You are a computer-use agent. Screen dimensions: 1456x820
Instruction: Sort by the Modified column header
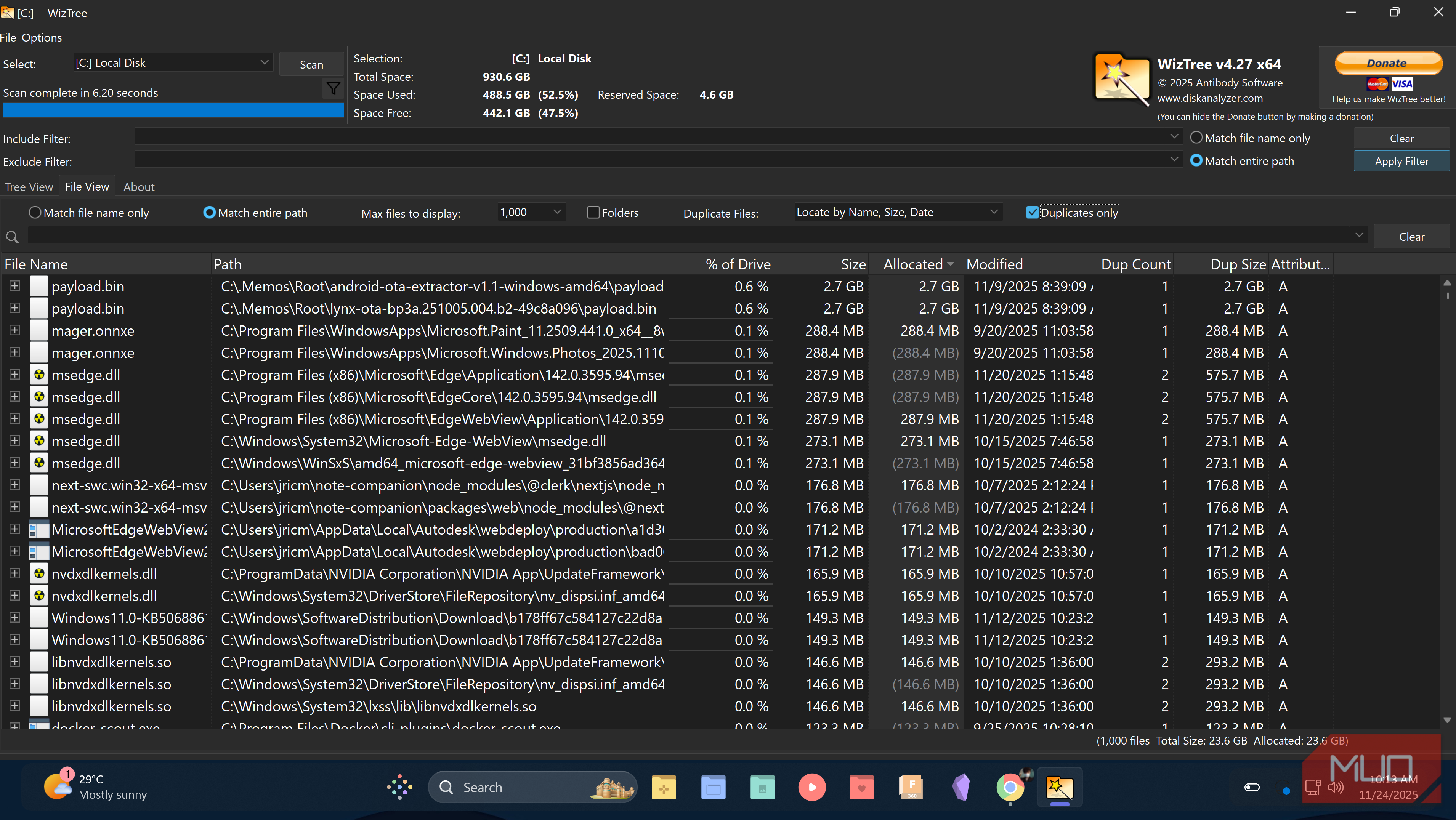[x=1029, y=264]
